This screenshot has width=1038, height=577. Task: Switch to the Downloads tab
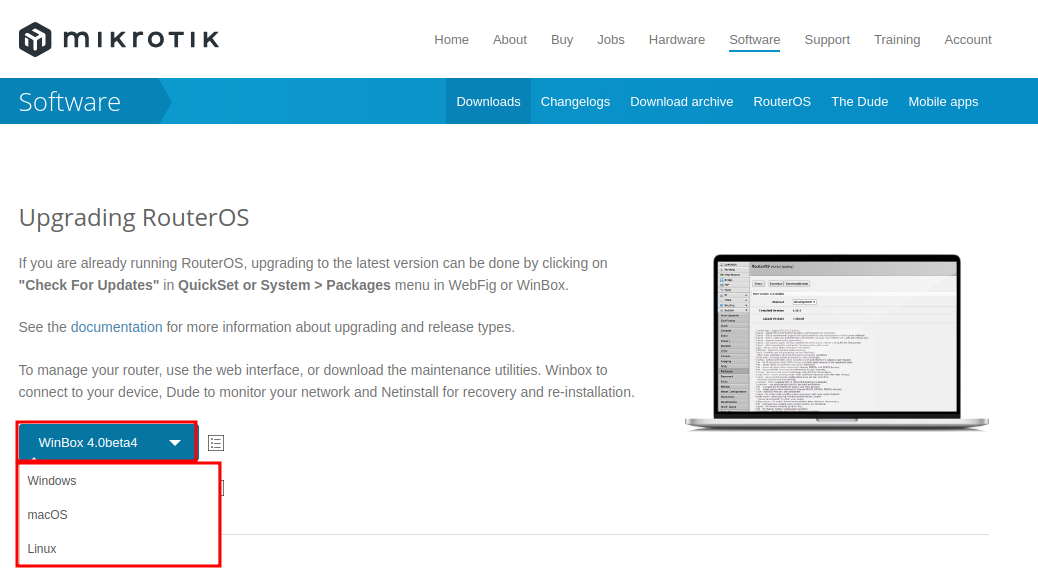tap(488, 101)
